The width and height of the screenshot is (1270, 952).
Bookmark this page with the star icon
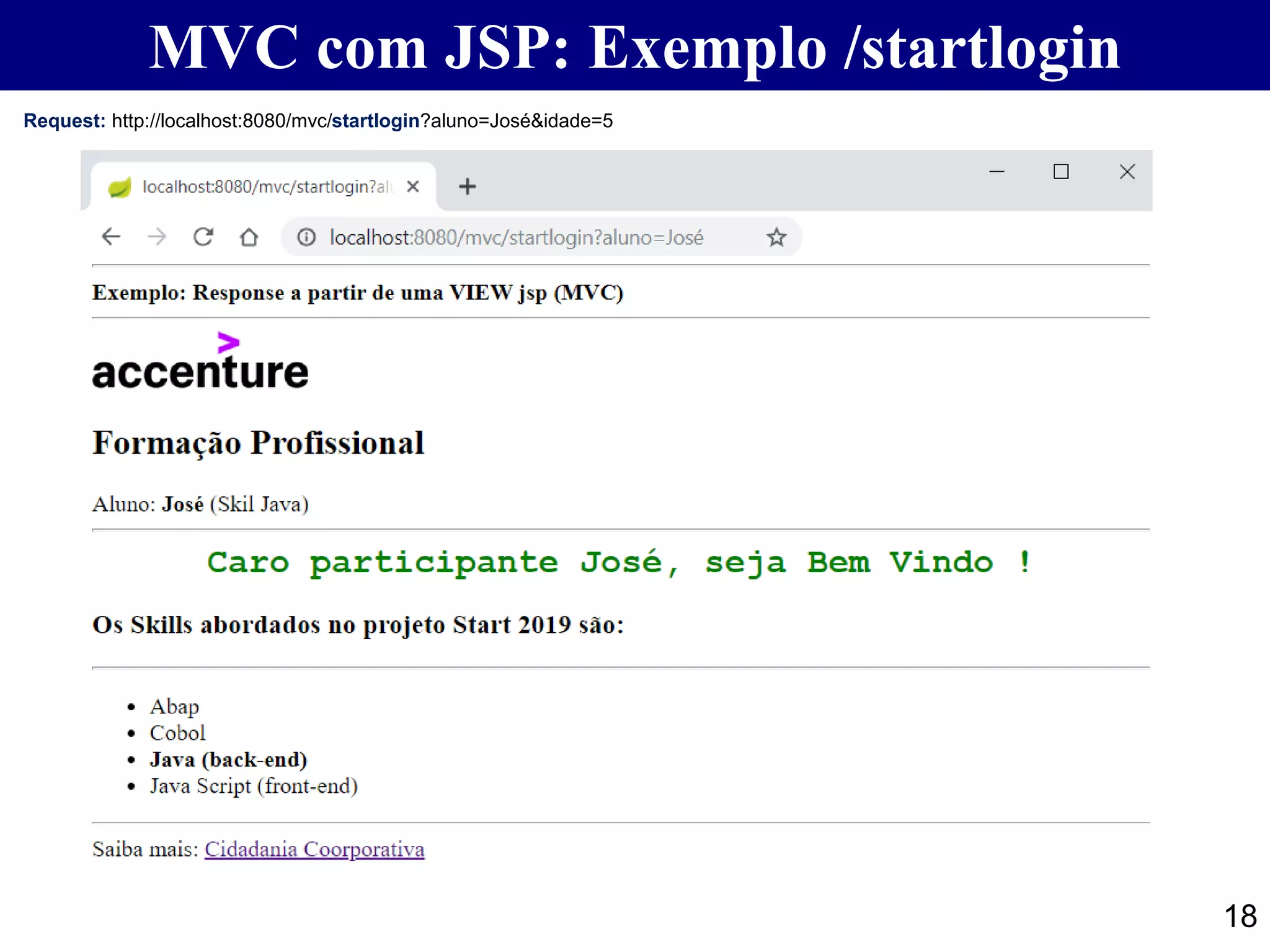click(x=776, y=237)
